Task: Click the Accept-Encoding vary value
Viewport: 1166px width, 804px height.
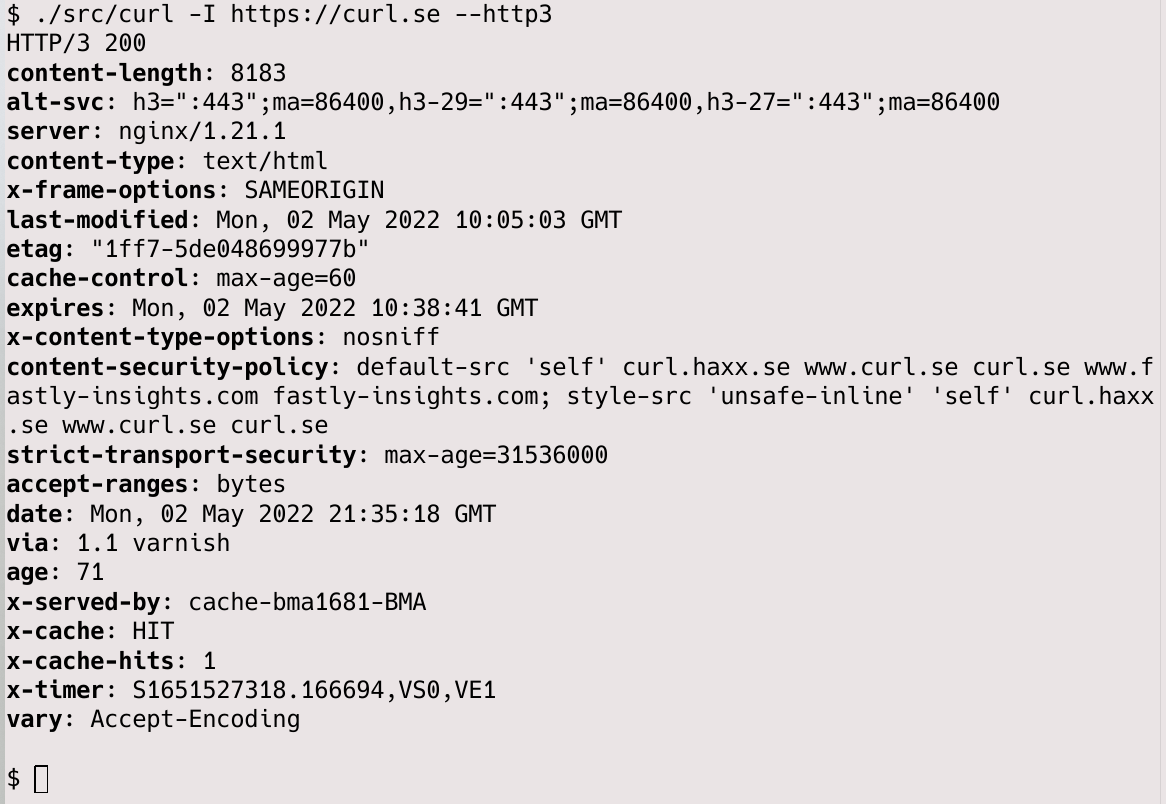Action: point(196,719)
